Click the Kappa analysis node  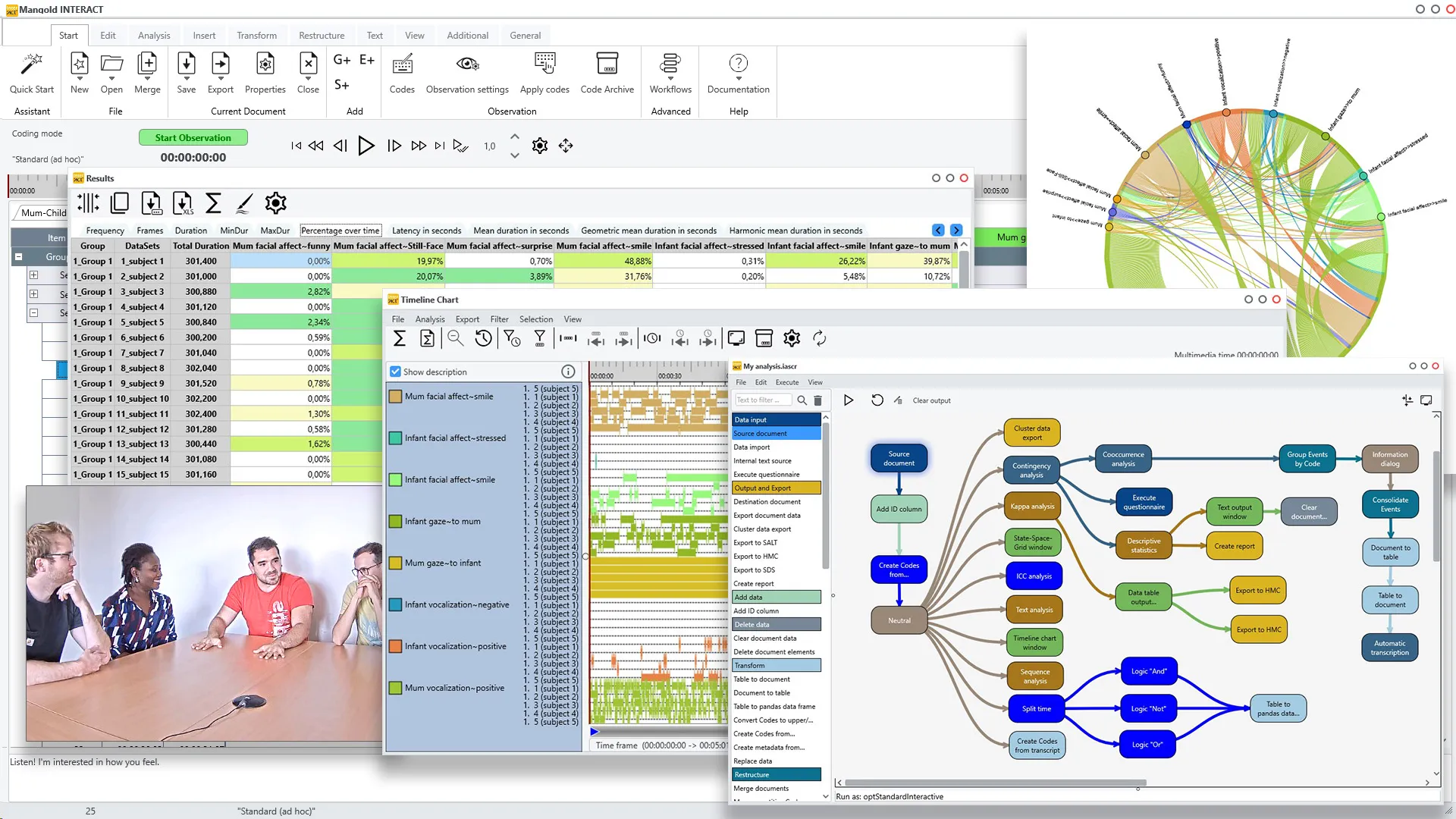point(1031,507)
